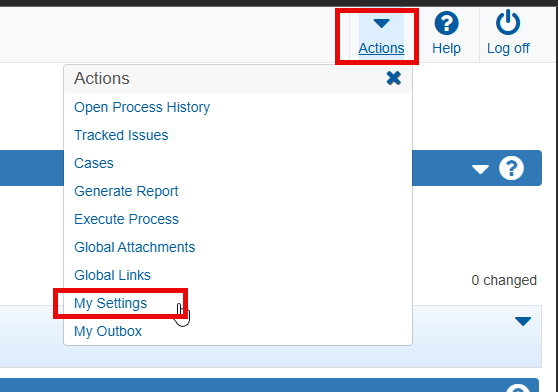558x392 pixels.
Task: Open Process History from Actions menu
Action: coord(142,107)
